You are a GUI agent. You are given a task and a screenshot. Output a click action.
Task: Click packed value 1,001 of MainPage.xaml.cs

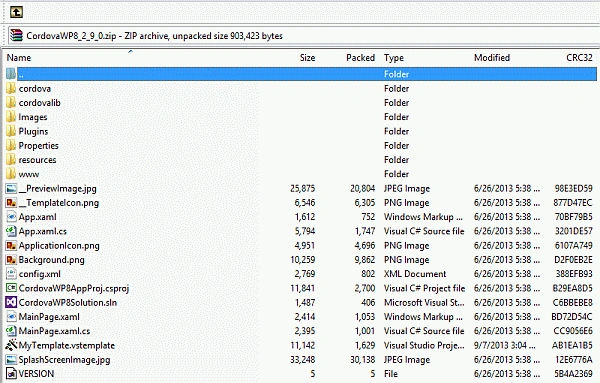[x=365, y=331]
